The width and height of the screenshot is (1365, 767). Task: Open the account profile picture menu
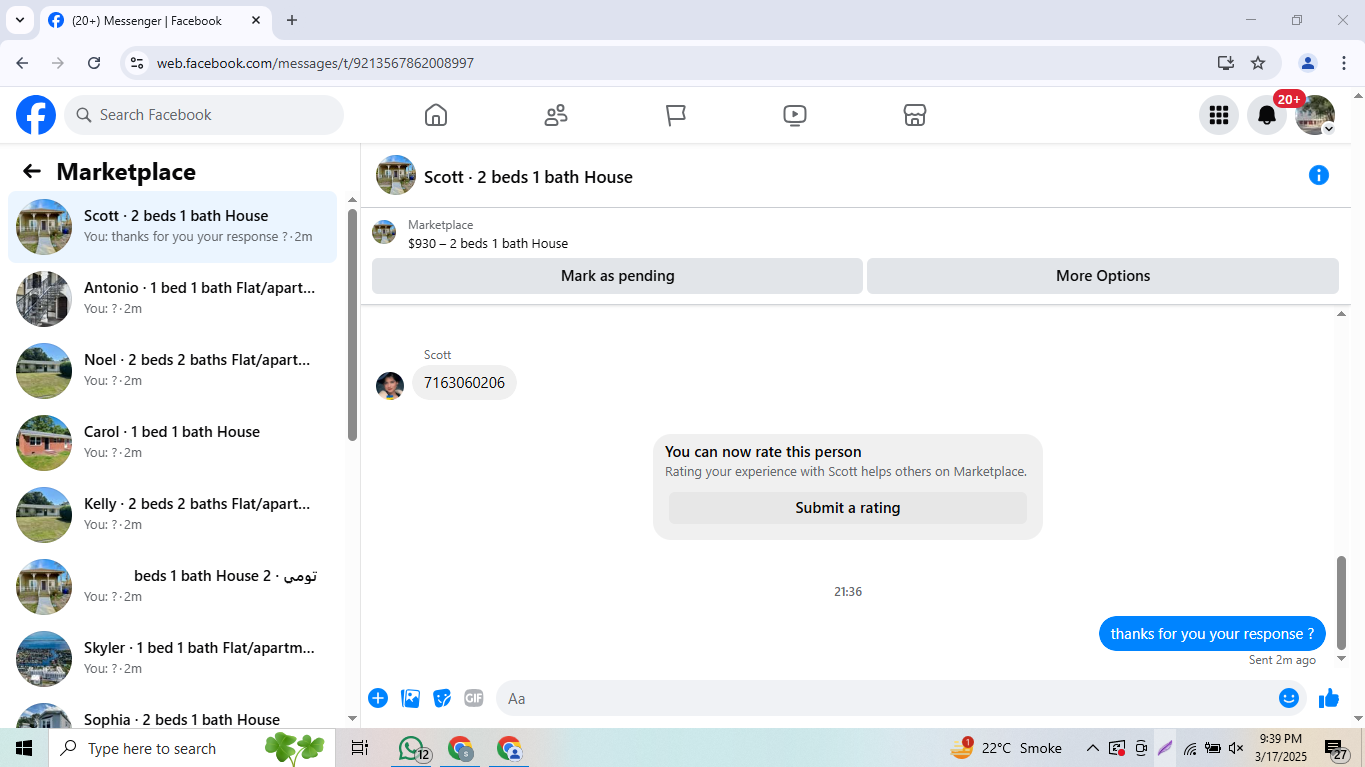pyautogui.click(x=1315, y=115)
